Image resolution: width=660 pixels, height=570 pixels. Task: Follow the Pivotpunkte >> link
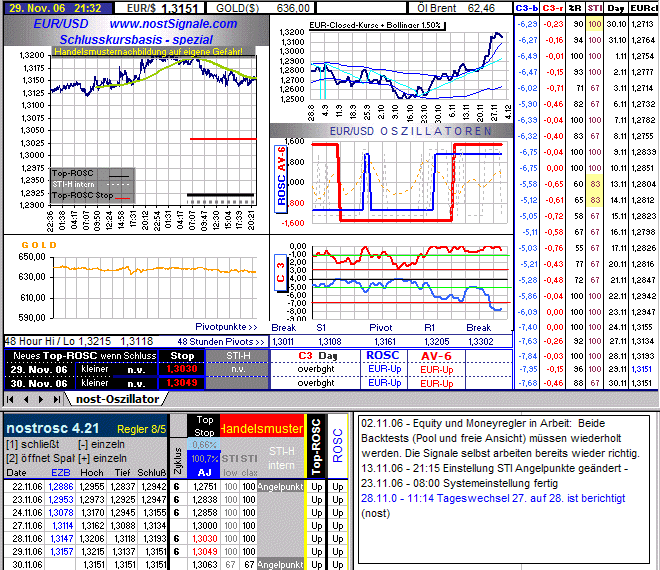pyautogui.click(x=226, y=327)
